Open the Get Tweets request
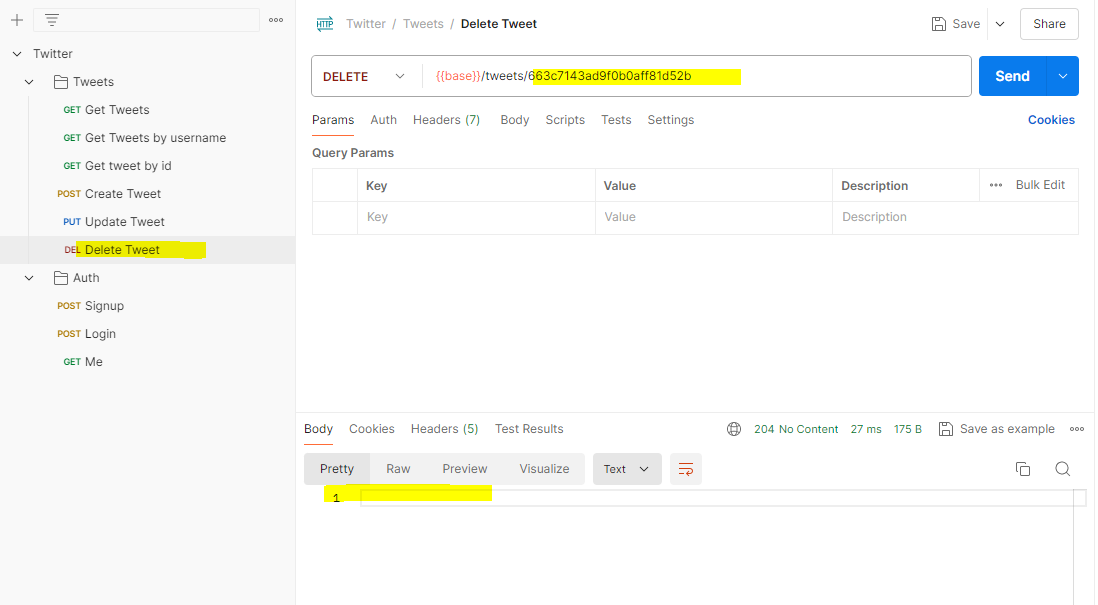Viewport: 1098px width, 605px height. [106, 110]
